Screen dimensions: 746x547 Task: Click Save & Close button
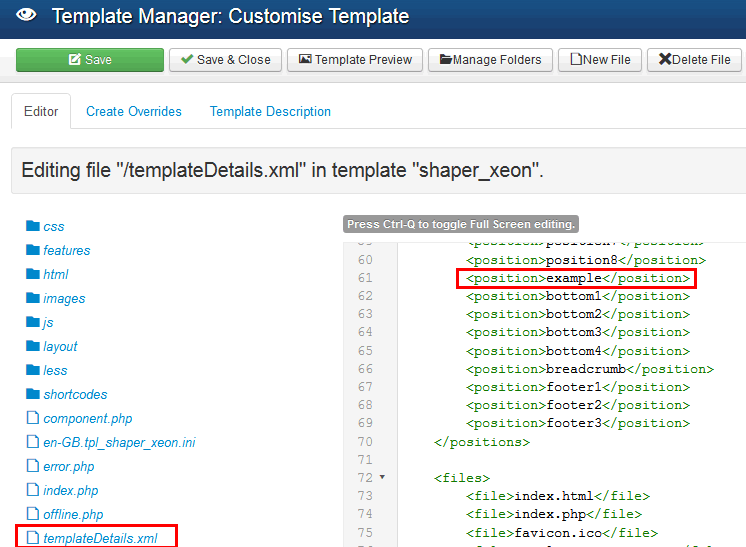[225, 60]
